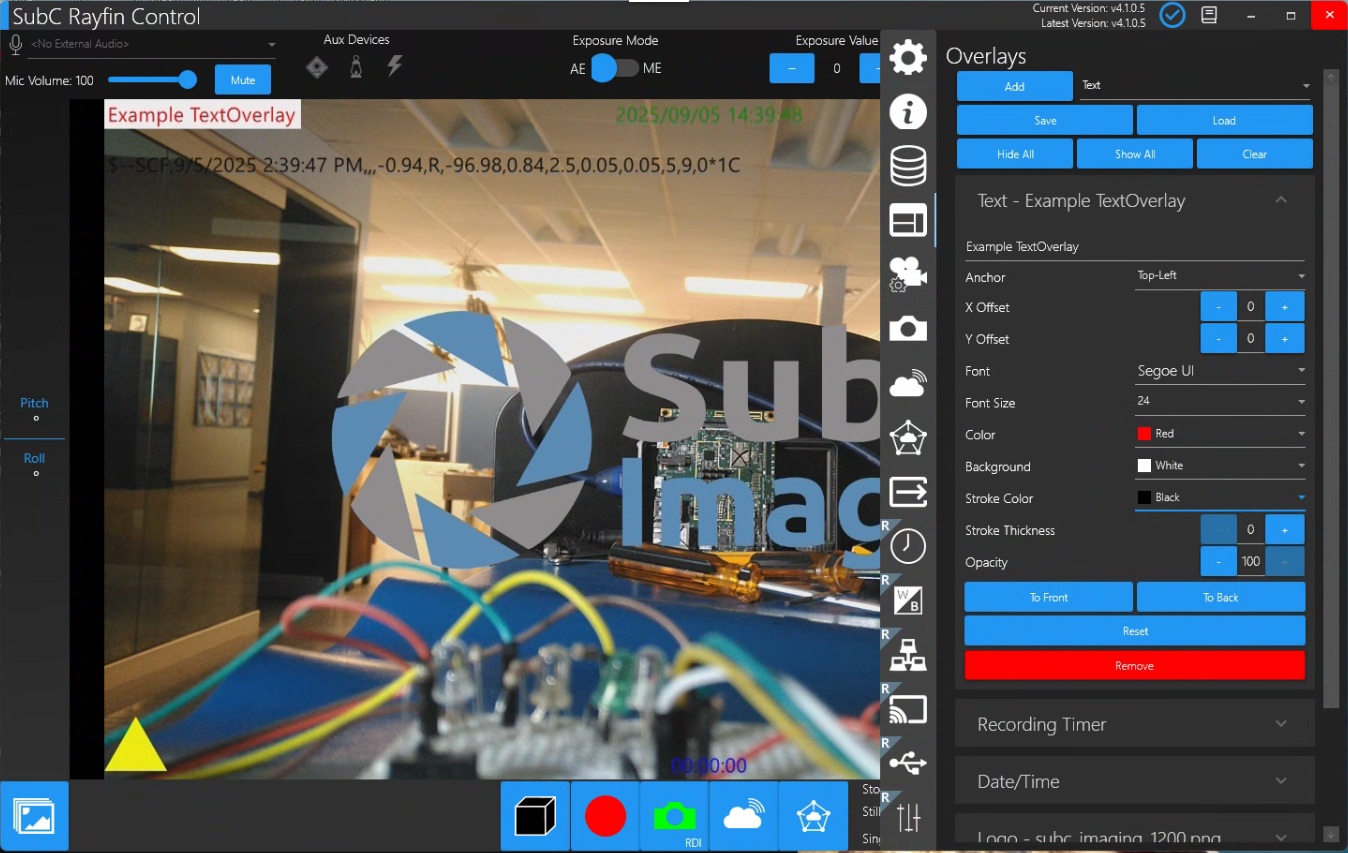Open the database storage sidebar icon
Screen dimensions: 1348x853
pyautogui.click(x=908, y=166)
